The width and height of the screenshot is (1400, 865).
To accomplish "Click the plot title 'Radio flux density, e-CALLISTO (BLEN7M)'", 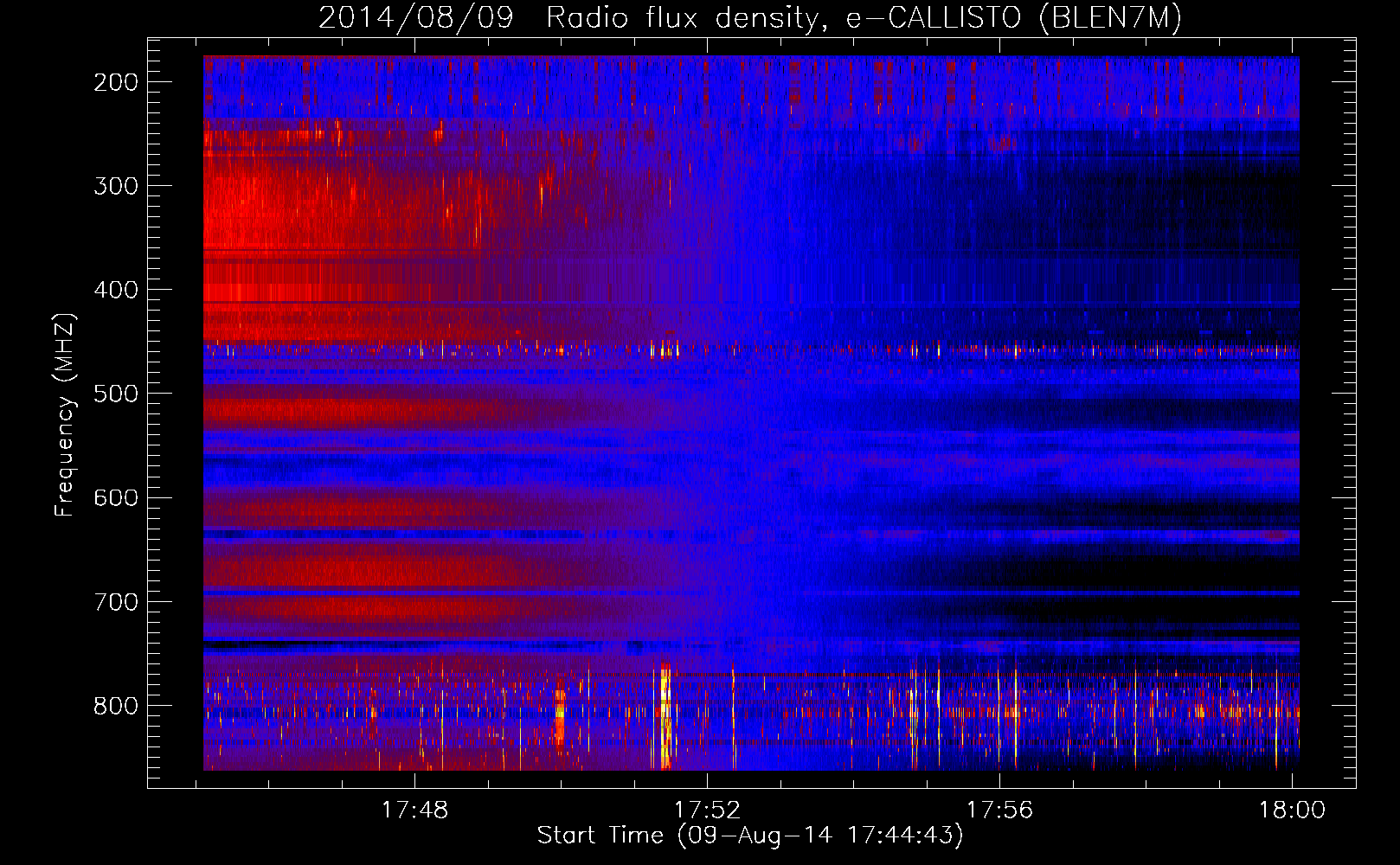I will pyautogui.click(x=864, y=17).
